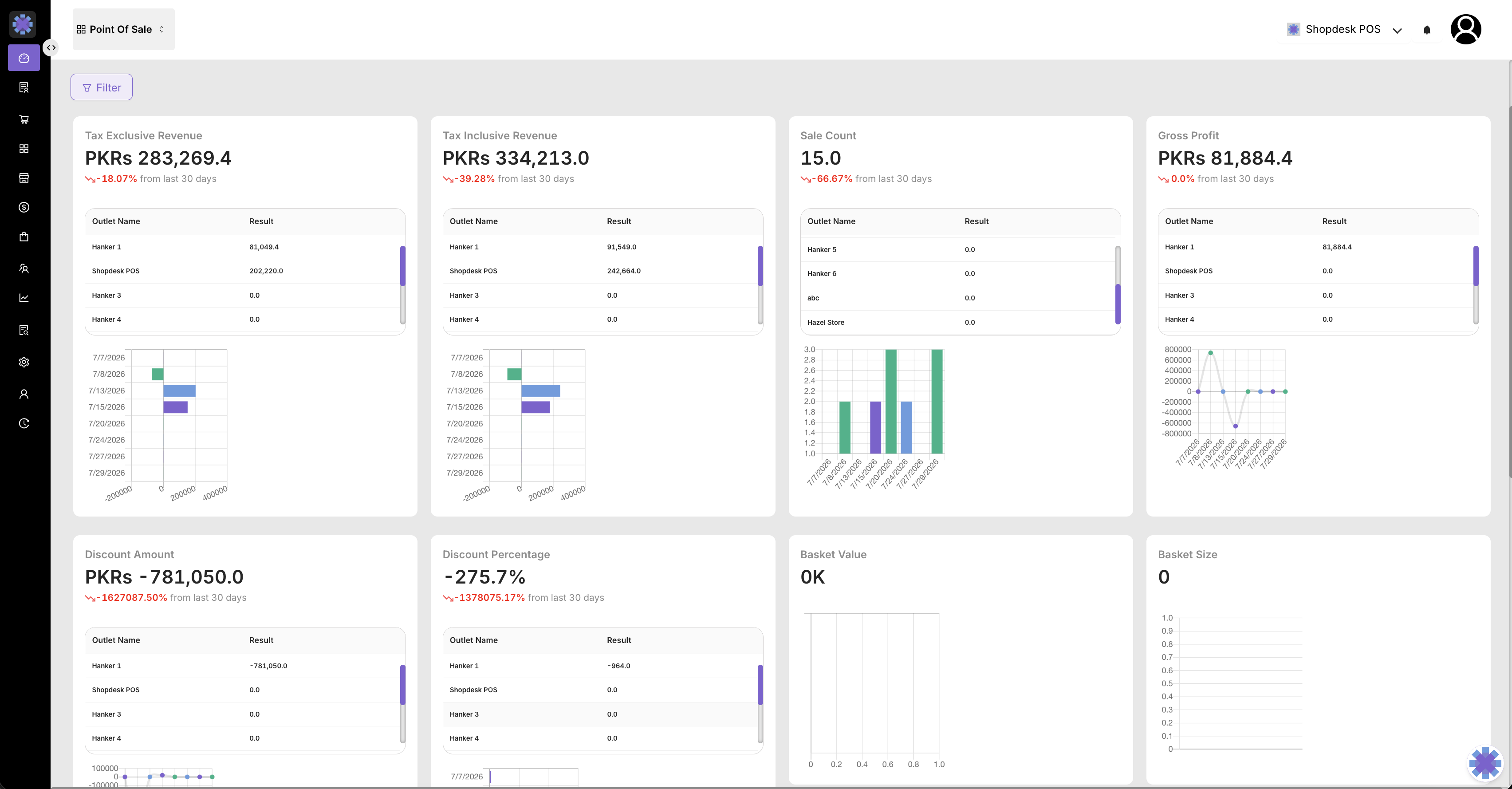Image resolution: width=1512 pixels, height=789 pixels.
Task: Click the Discount Percentage table scrollbar
Action: click(x=760, y=704)
